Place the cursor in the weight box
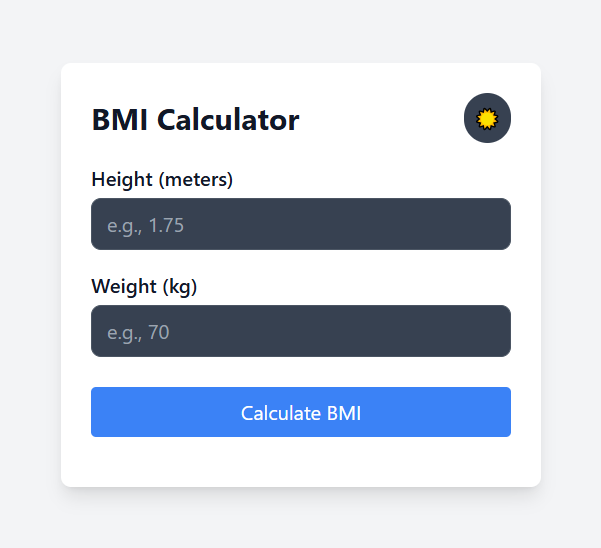The height and width of the screenshot is (548, 601). 300,331
